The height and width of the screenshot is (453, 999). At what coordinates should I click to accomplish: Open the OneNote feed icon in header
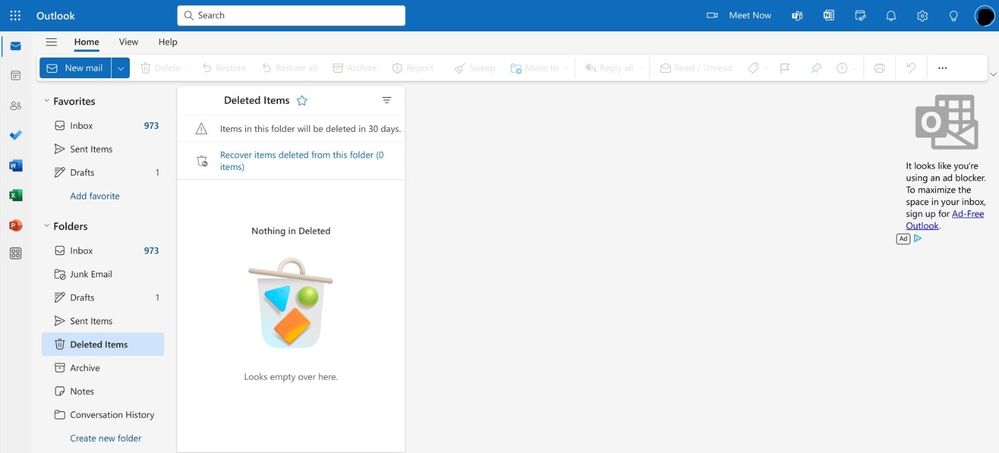828,15
